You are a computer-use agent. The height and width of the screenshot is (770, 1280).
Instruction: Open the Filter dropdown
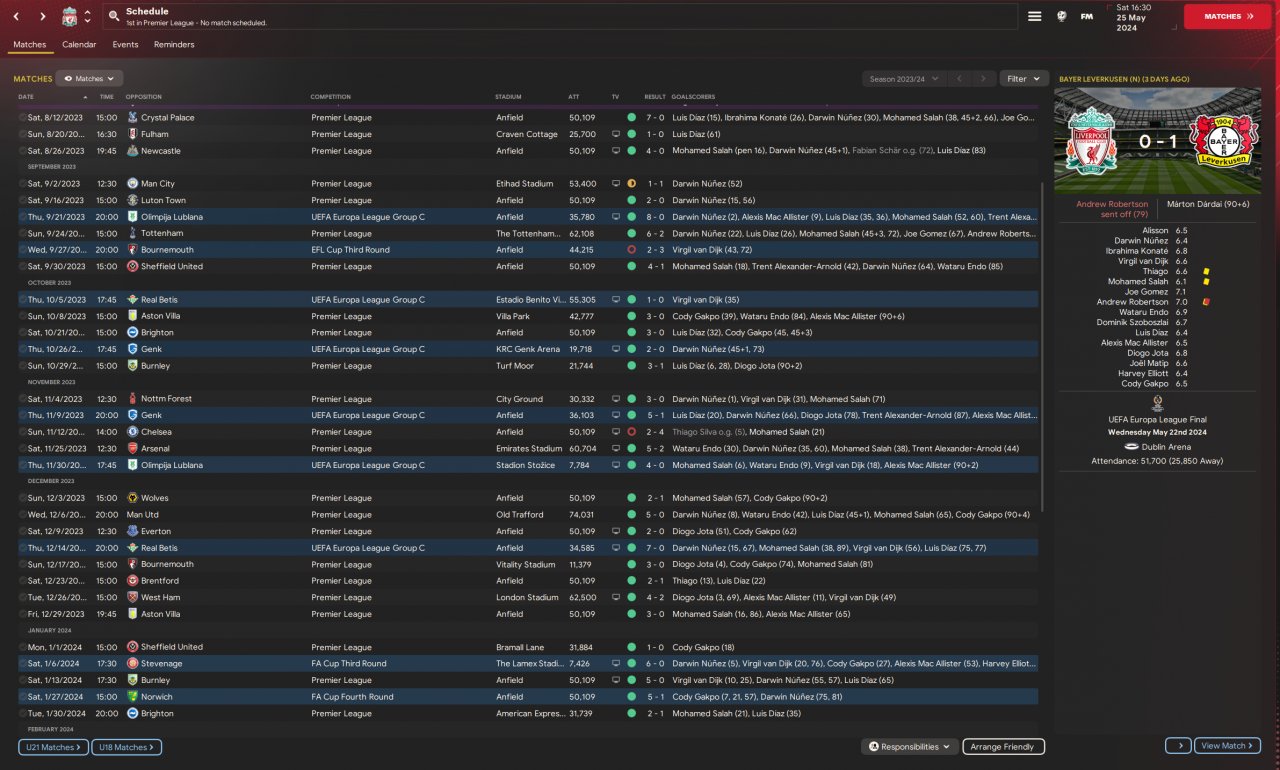coord(1023,78)
